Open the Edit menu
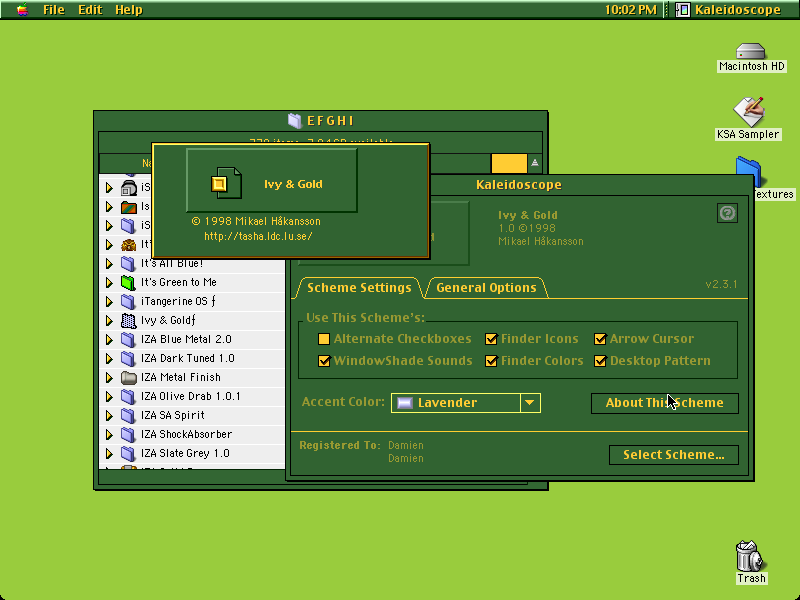800x600 pixels. [90, 10]
